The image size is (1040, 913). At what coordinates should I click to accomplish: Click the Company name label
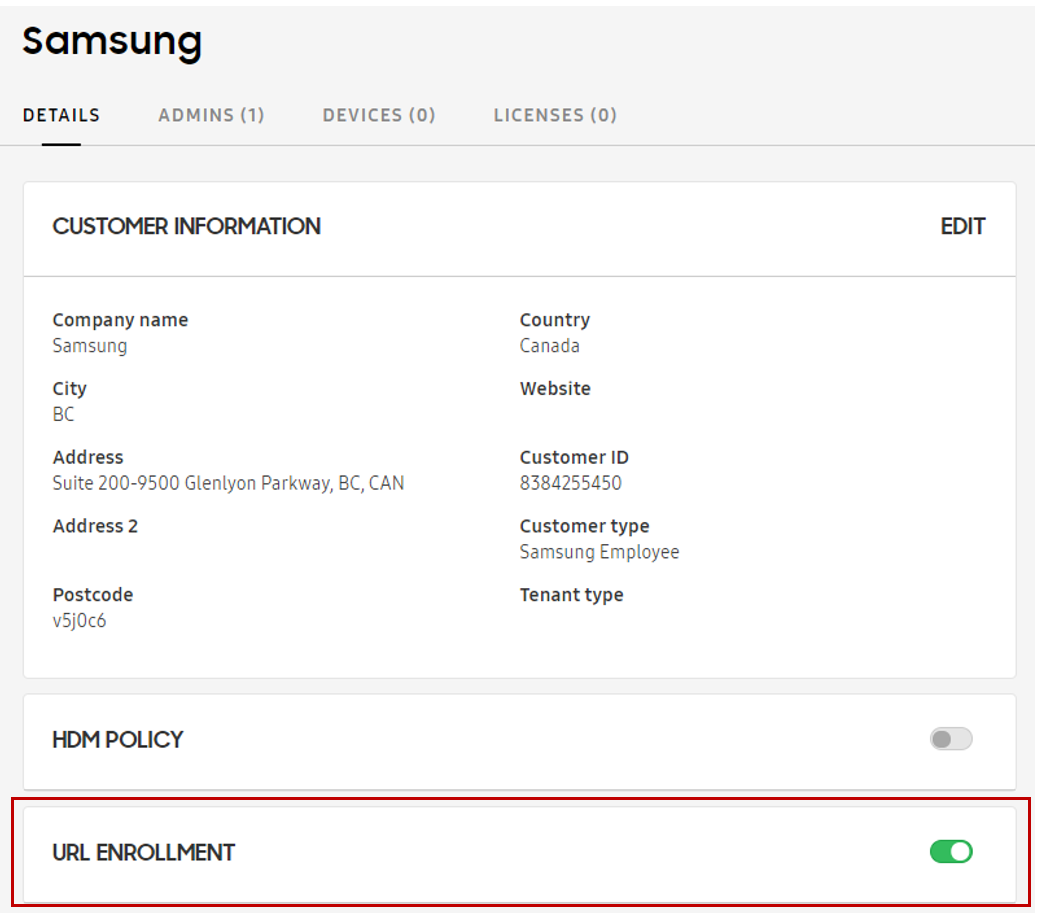point(120,320)
